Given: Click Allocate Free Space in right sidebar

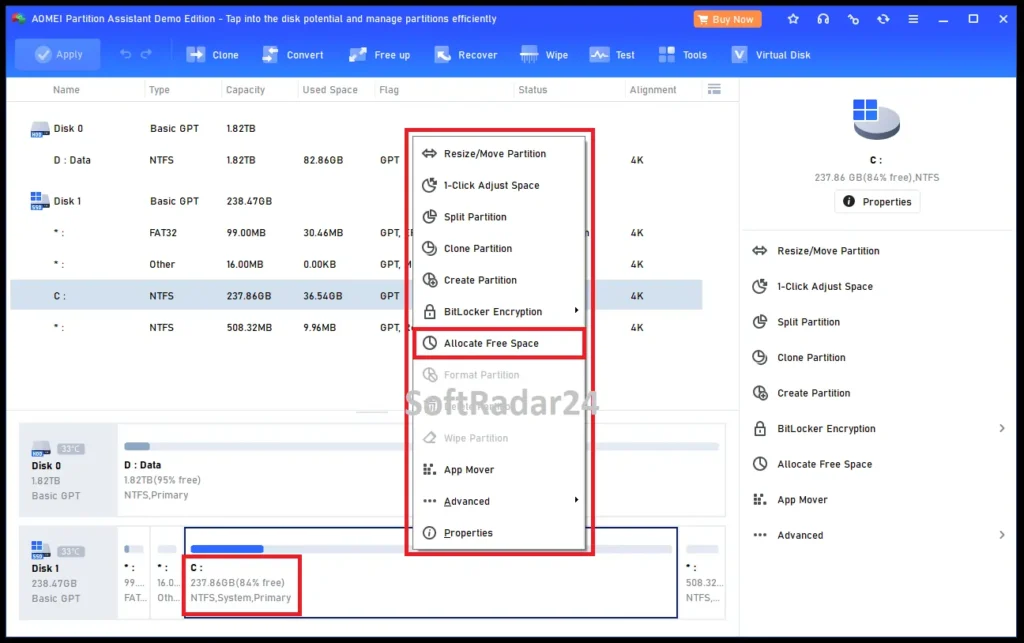Looking at the screenshot, I should coord(824,464).
